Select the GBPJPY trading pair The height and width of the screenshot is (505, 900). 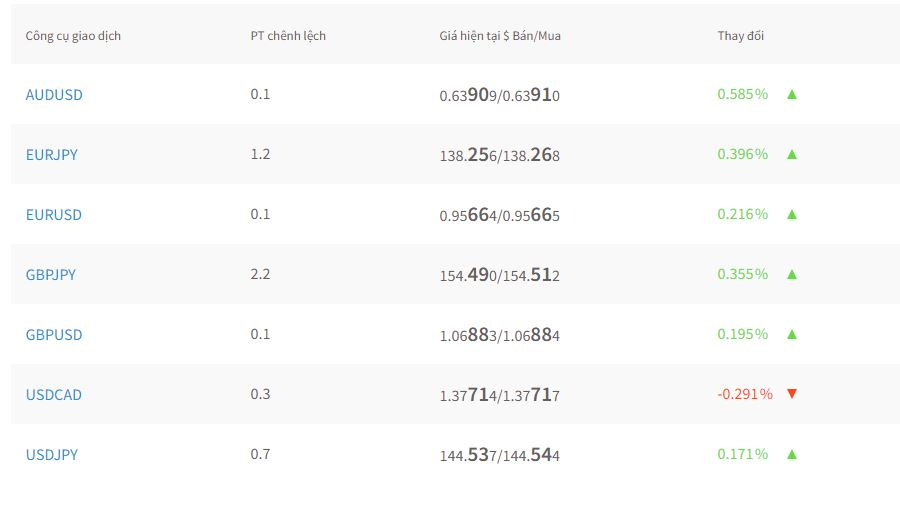(51, 275)
